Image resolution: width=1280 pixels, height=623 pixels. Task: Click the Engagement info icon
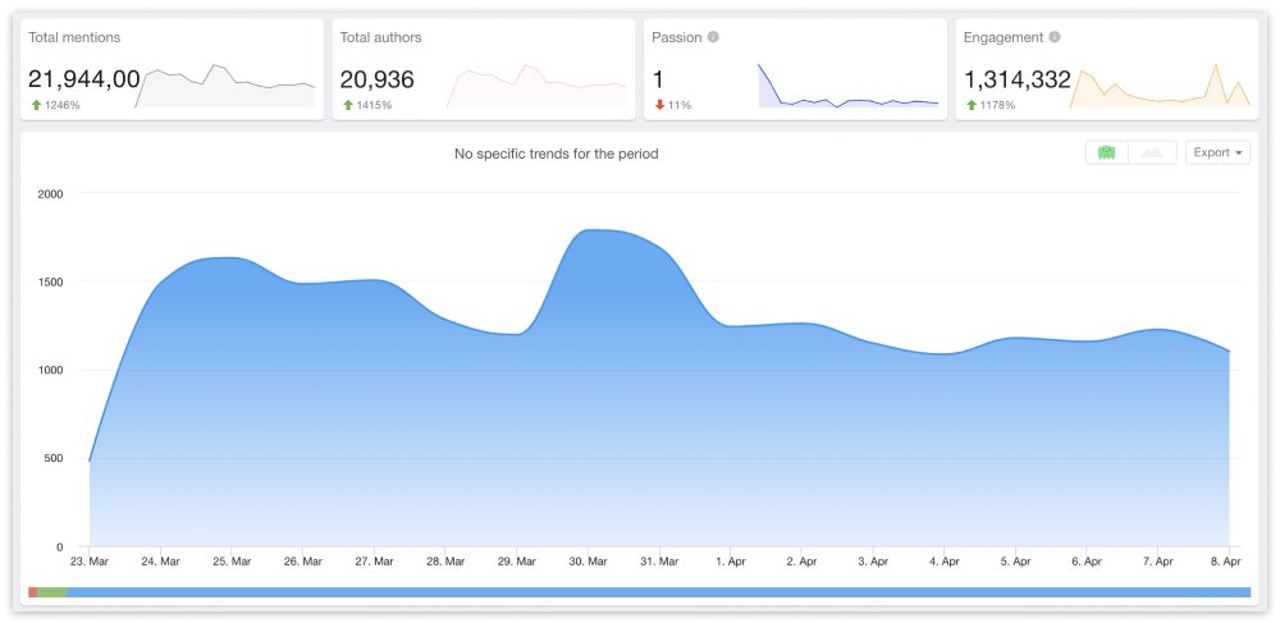tap(1054, 38)
